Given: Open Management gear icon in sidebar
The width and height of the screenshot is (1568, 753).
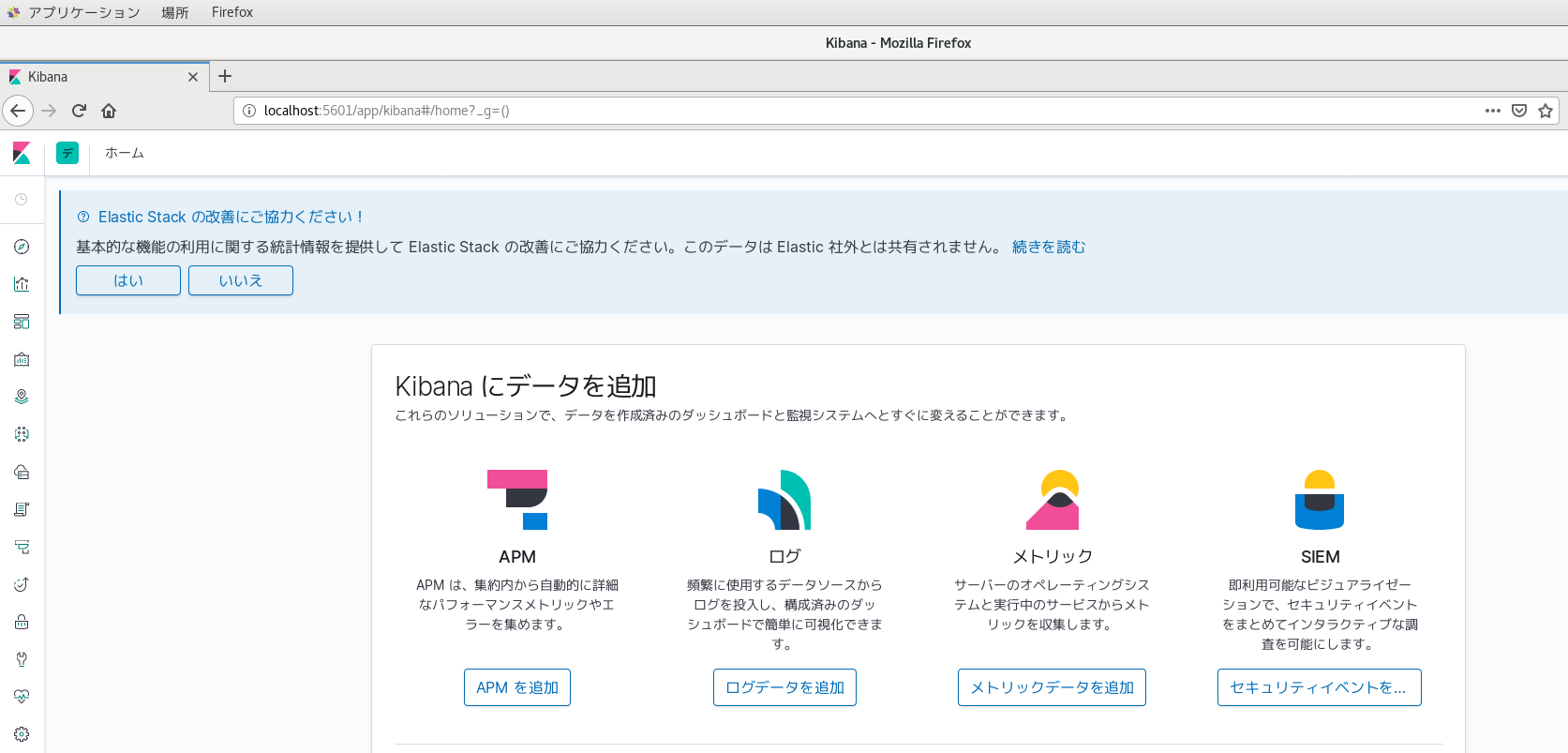Looking at the screenshot, I should pyautogui.click(x=22, y=734).
